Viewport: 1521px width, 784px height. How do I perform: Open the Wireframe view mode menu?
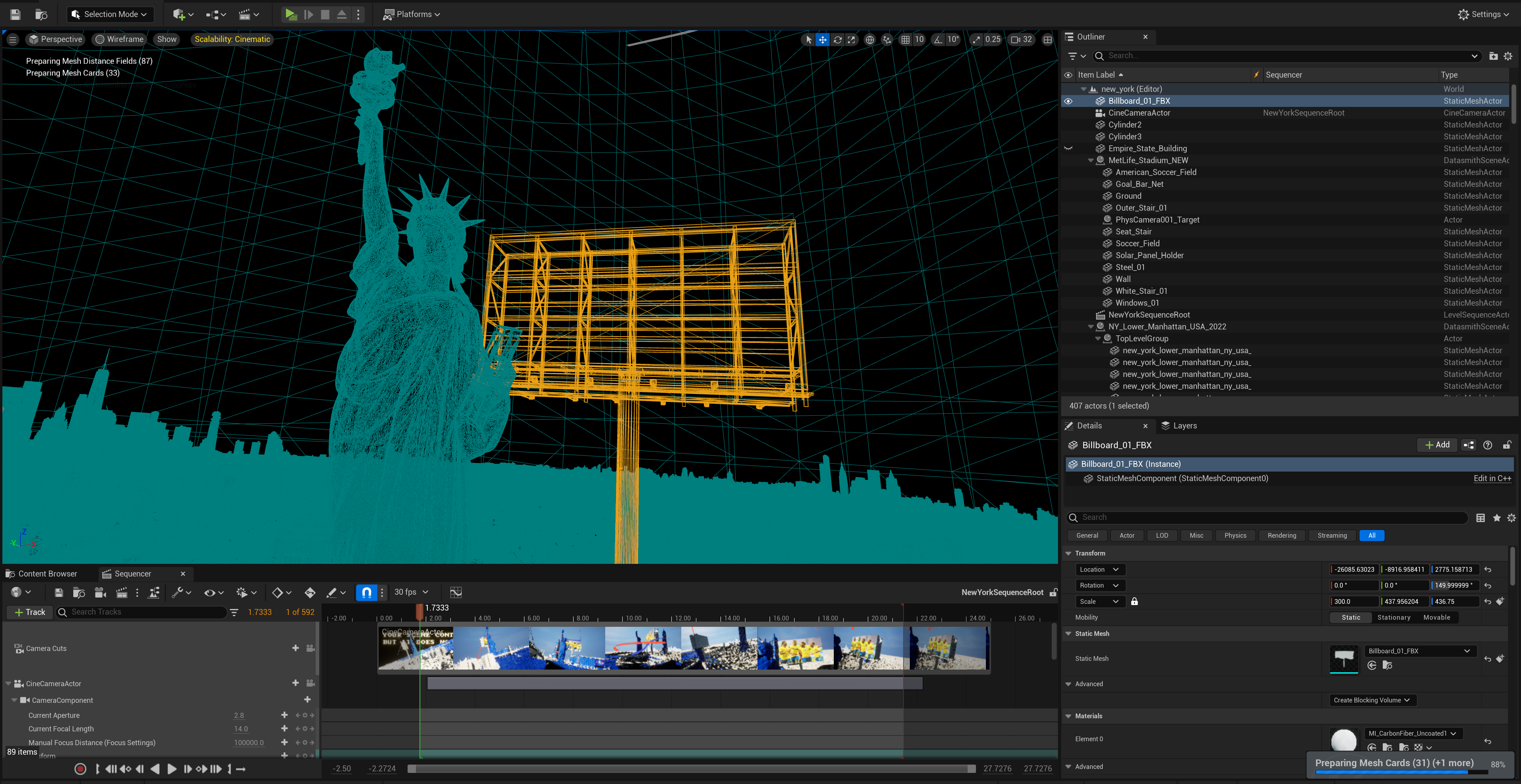tap(120, 40)
